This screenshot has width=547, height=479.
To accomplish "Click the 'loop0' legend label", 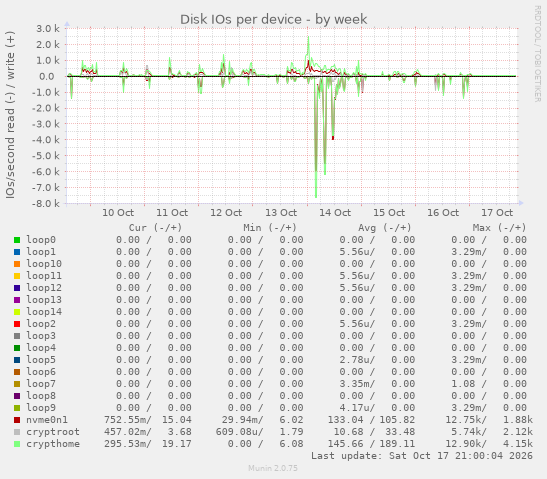I will click(41, 240).
